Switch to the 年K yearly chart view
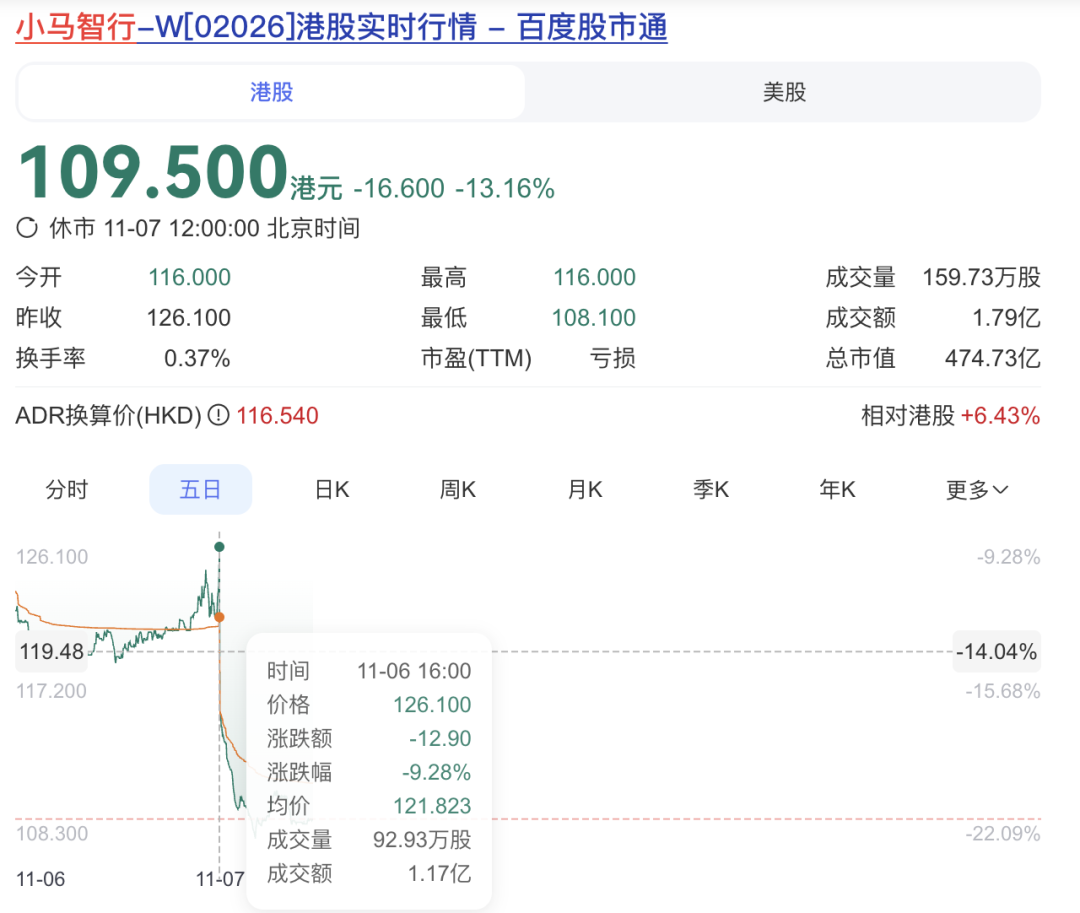The image size is (1080, 913). [x=837, y=489]
